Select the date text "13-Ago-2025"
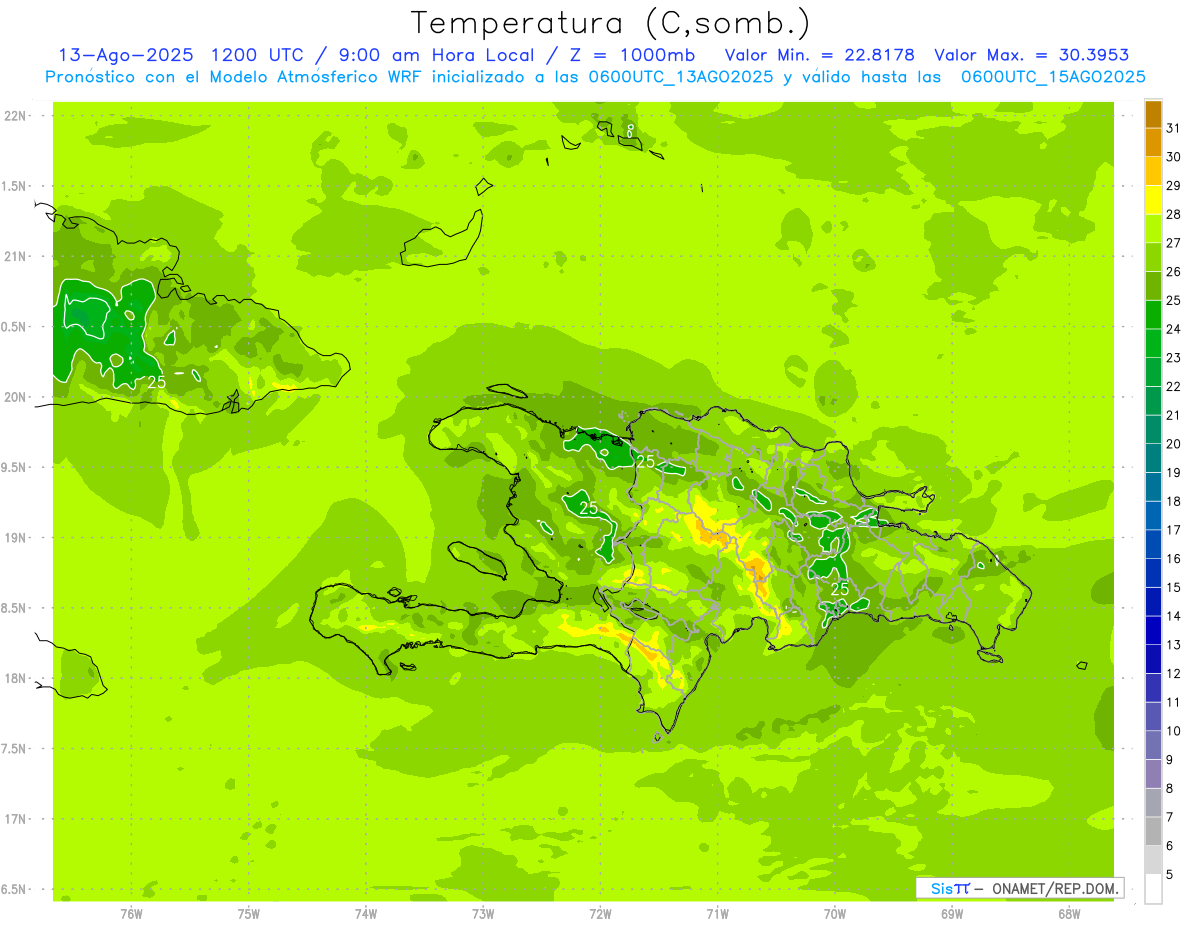This screenshot has width=1200, height=927. [125, 55]
